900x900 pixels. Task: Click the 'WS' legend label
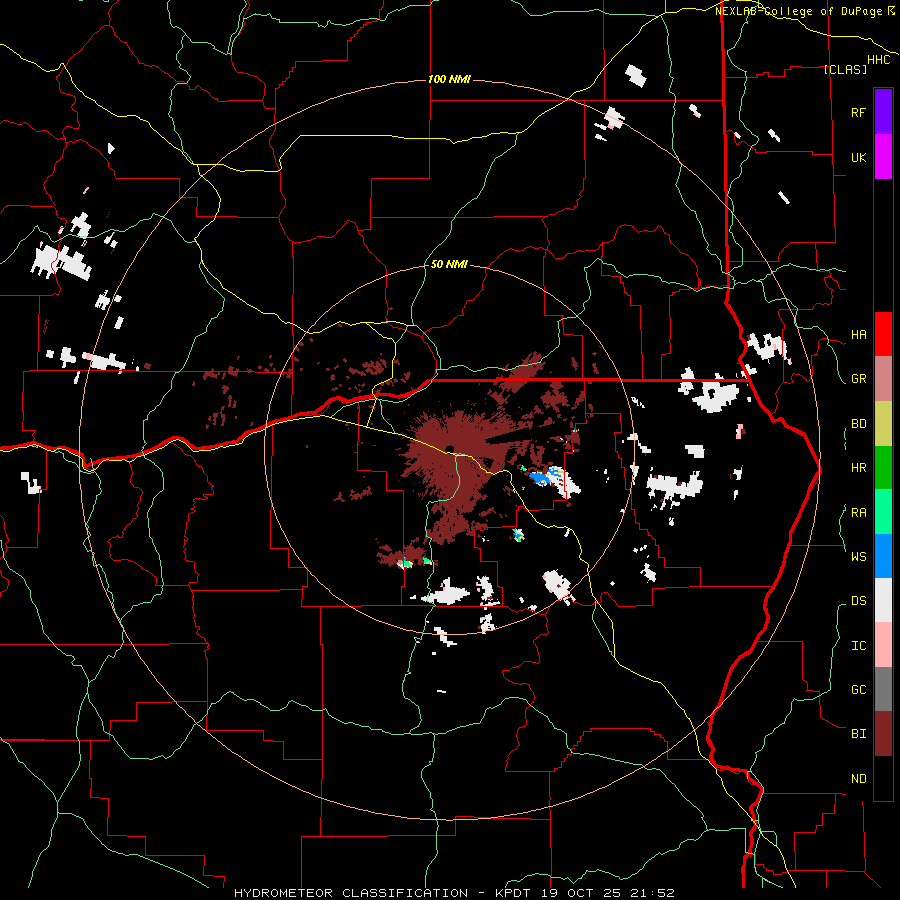(858, 556)
